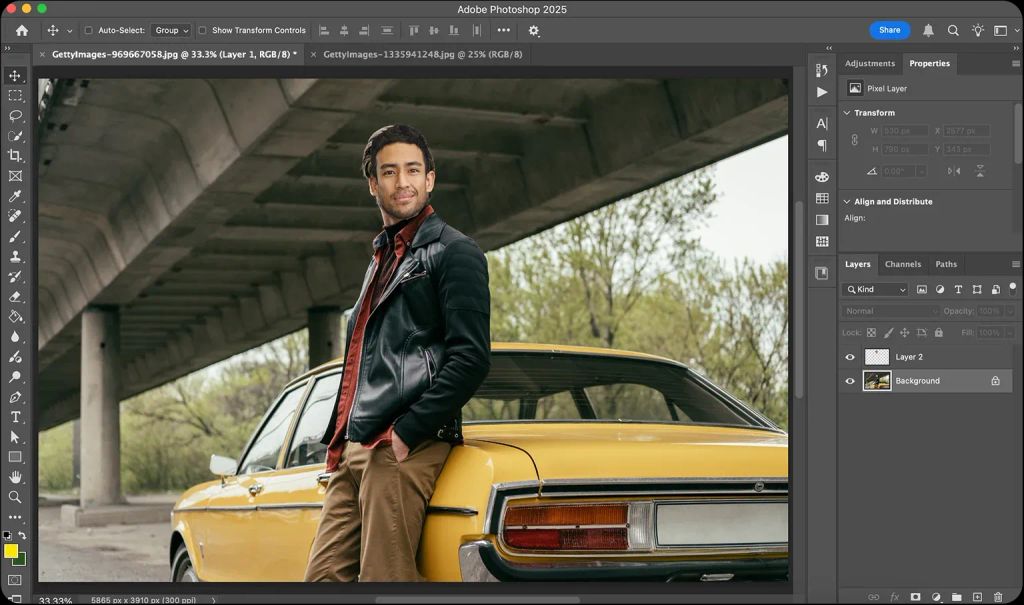Viewport: 1024px width, 605px height.
Task: Switch to the Channels tab
Action: [x=902, y=264]
